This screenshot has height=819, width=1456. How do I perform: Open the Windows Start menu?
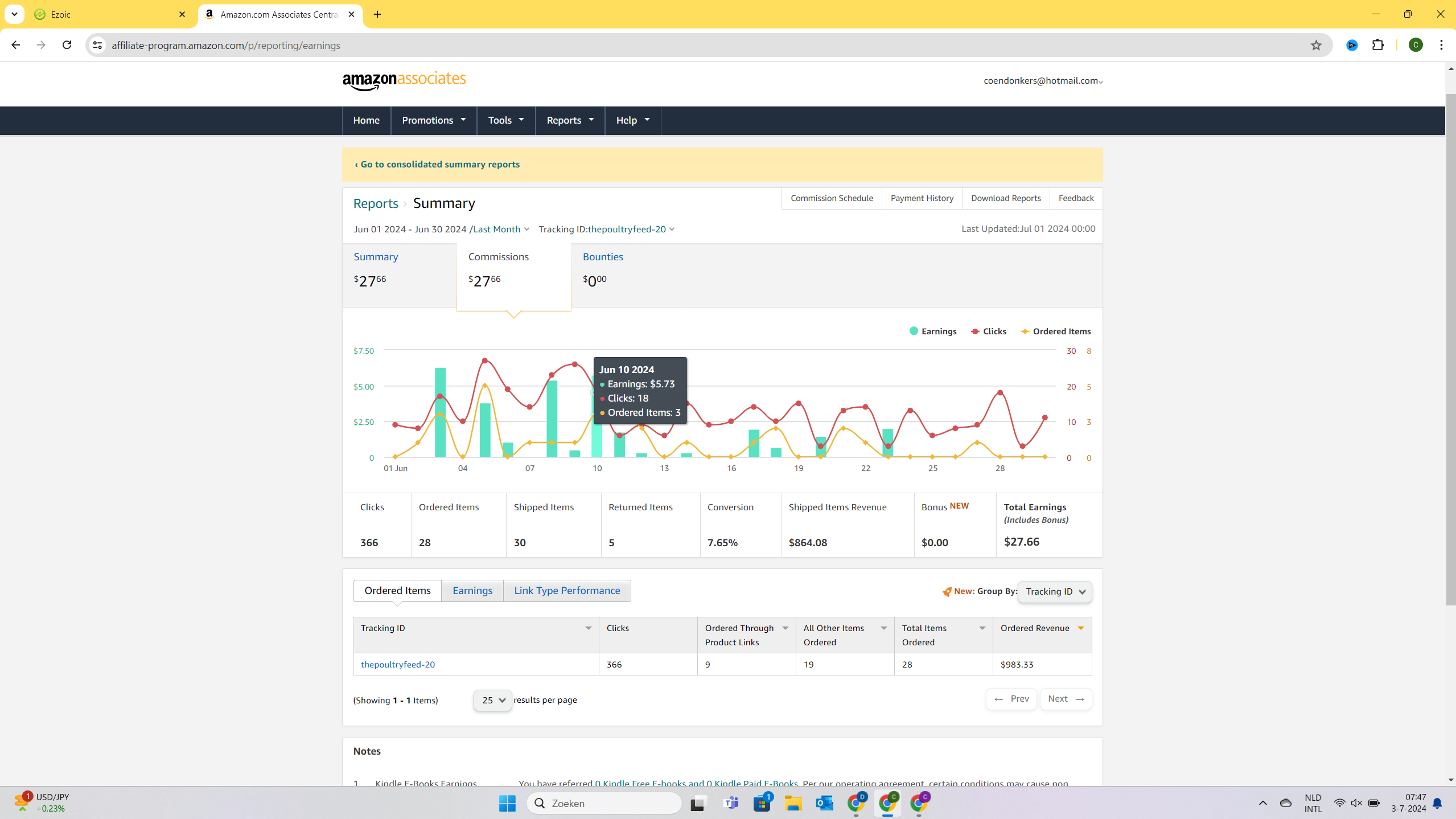pyautogui.click(x=507, y=803)
